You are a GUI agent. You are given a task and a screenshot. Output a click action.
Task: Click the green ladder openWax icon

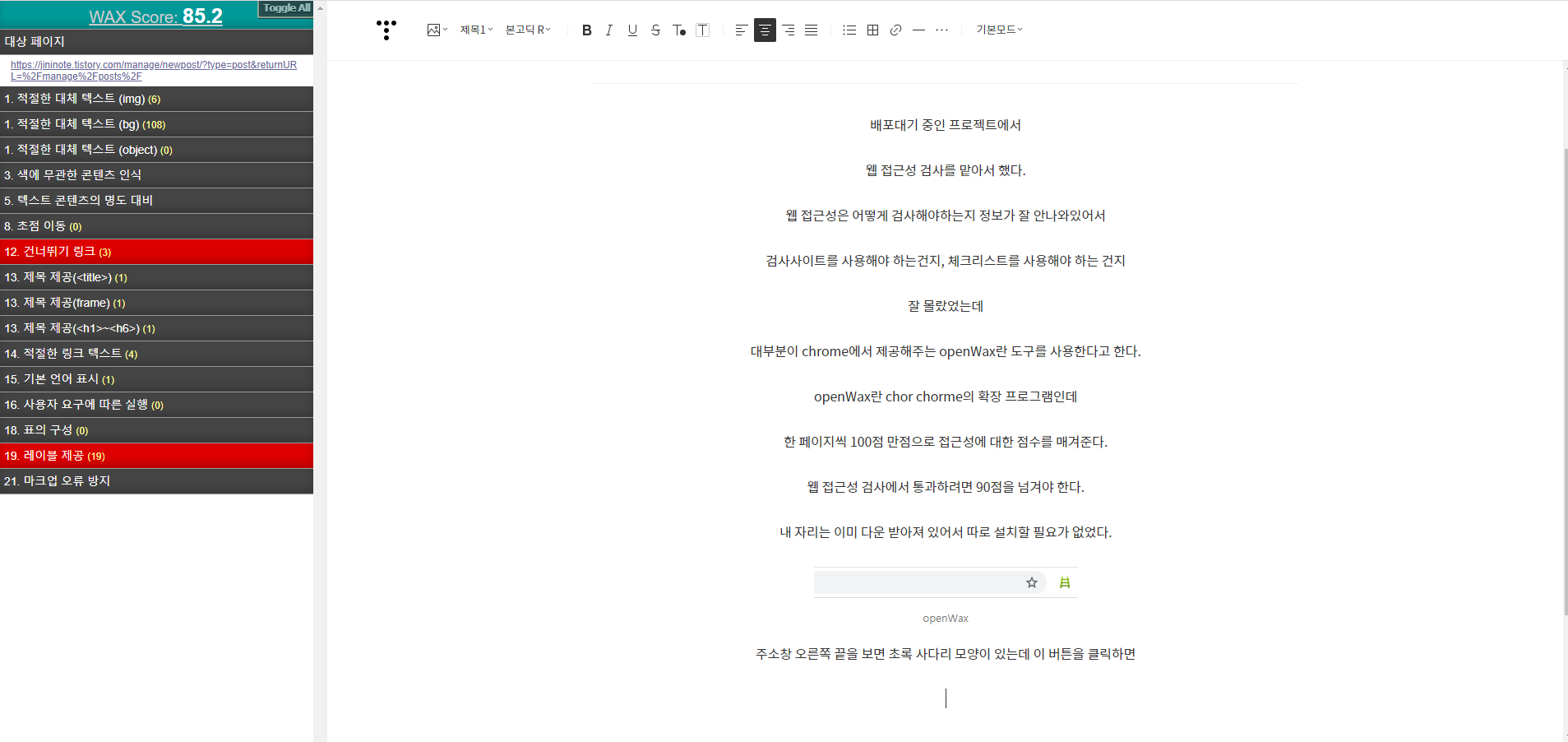pyautogui.click(x=1065, y=582)
